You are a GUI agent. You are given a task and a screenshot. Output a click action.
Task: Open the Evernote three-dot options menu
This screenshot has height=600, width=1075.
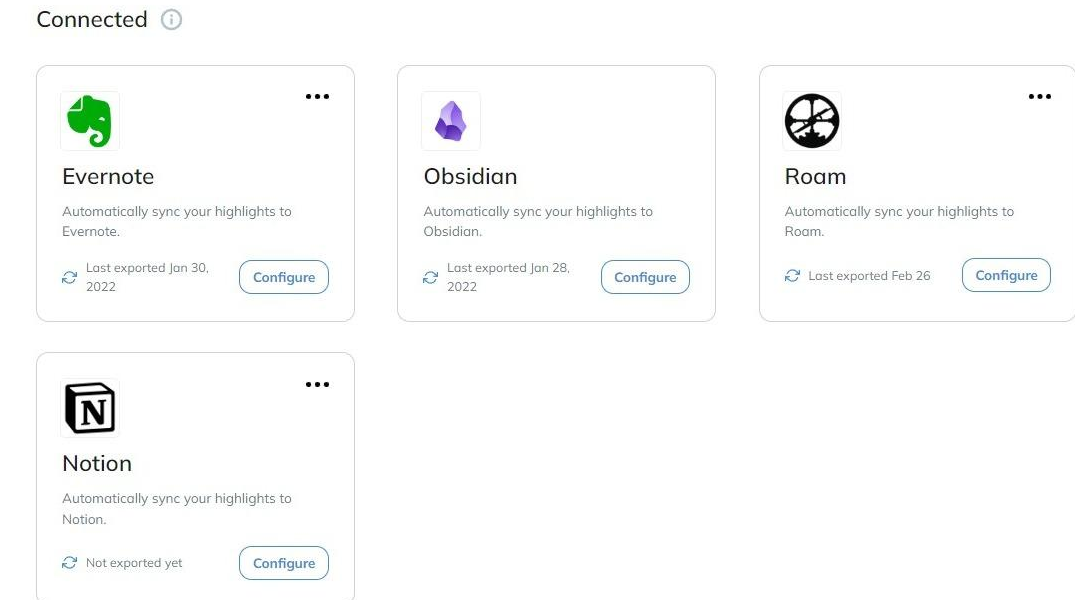(x=317, y=97)
